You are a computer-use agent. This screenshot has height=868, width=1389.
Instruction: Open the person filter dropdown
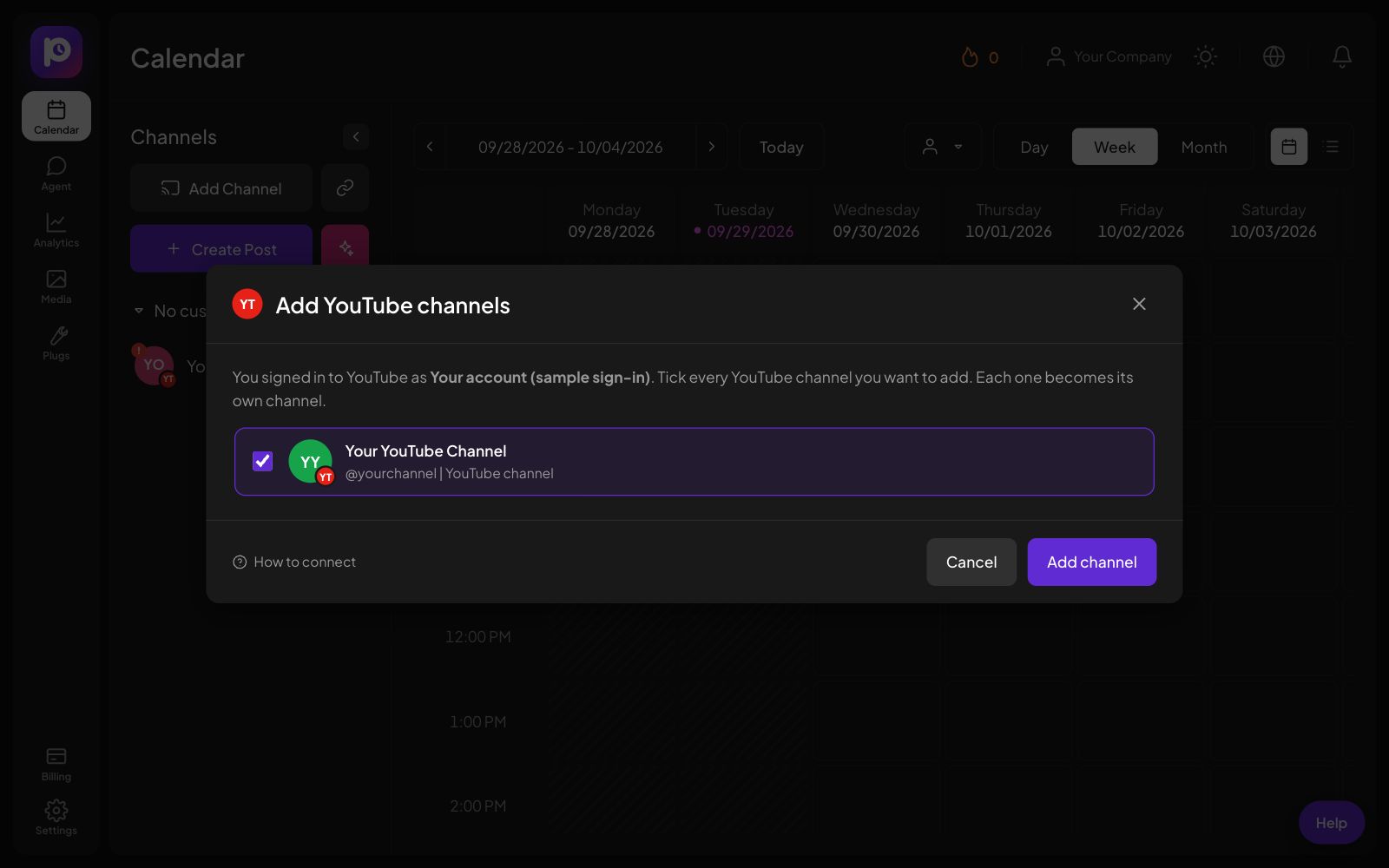click(x=943, y=147)
